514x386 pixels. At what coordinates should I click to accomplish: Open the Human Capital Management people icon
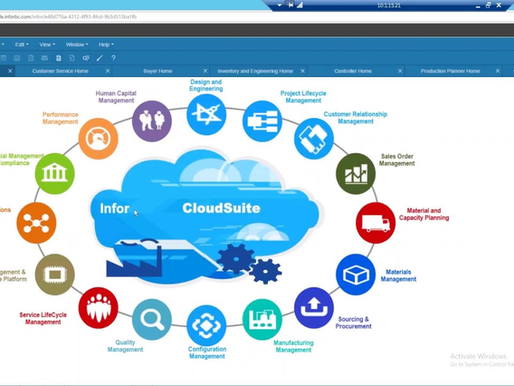pyautogui.click(x=152, y=121)
